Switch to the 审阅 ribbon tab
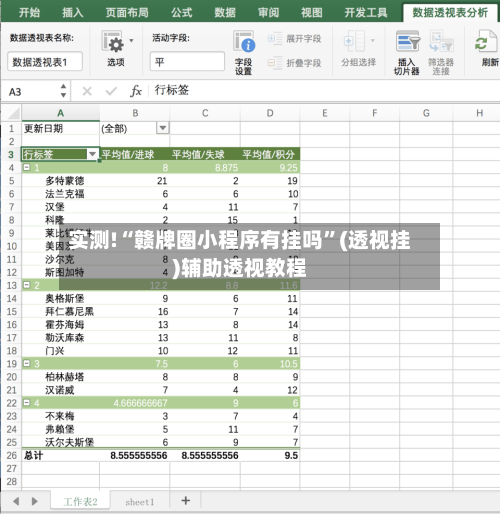 coord(268,13)
